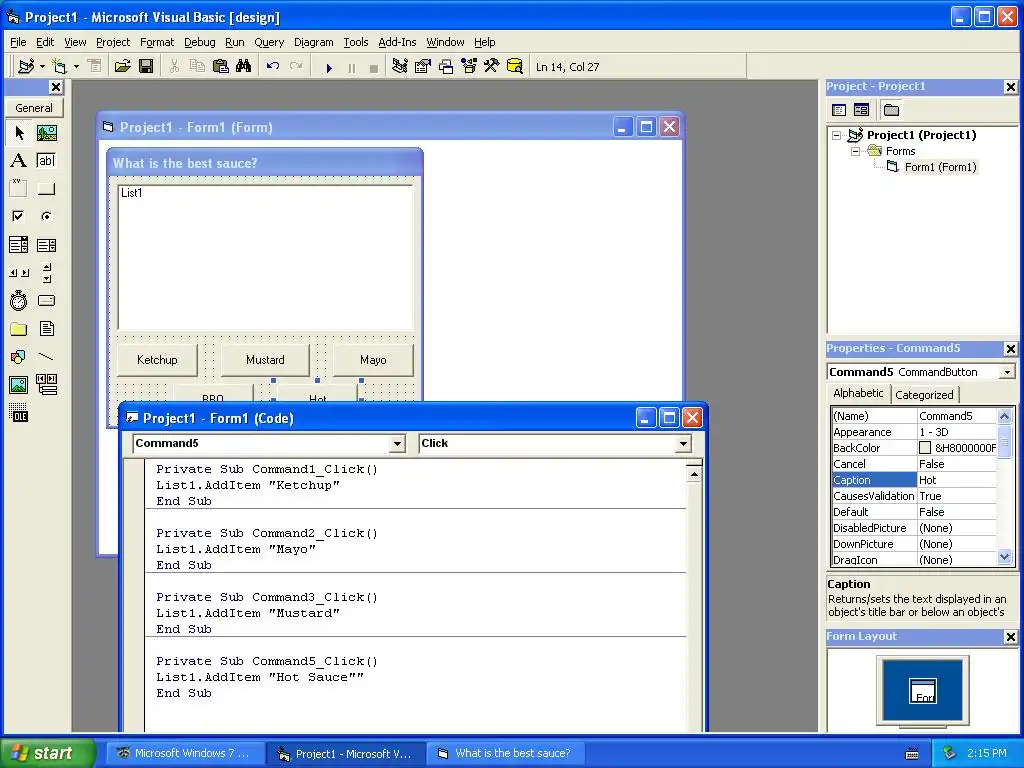The width and height of the screenshot is (1024, 768).
Task: Collapse the Forms folder node
Action: (x=856, y=152)
